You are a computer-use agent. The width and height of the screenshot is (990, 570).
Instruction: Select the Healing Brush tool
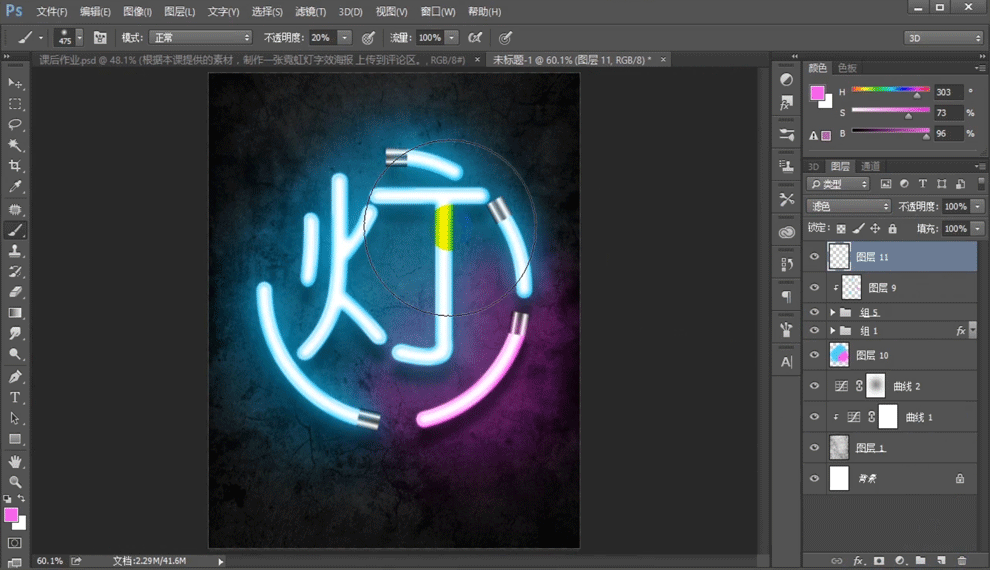(15, 209)
